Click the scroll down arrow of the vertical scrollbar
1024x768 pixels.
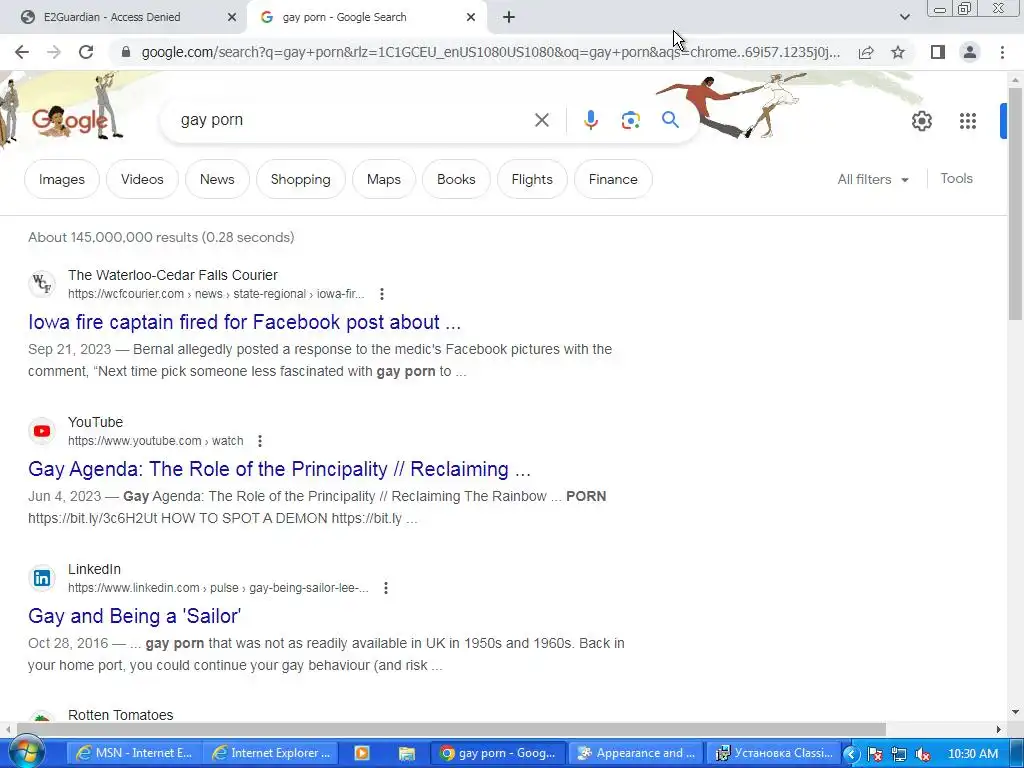pos(1015,712)
